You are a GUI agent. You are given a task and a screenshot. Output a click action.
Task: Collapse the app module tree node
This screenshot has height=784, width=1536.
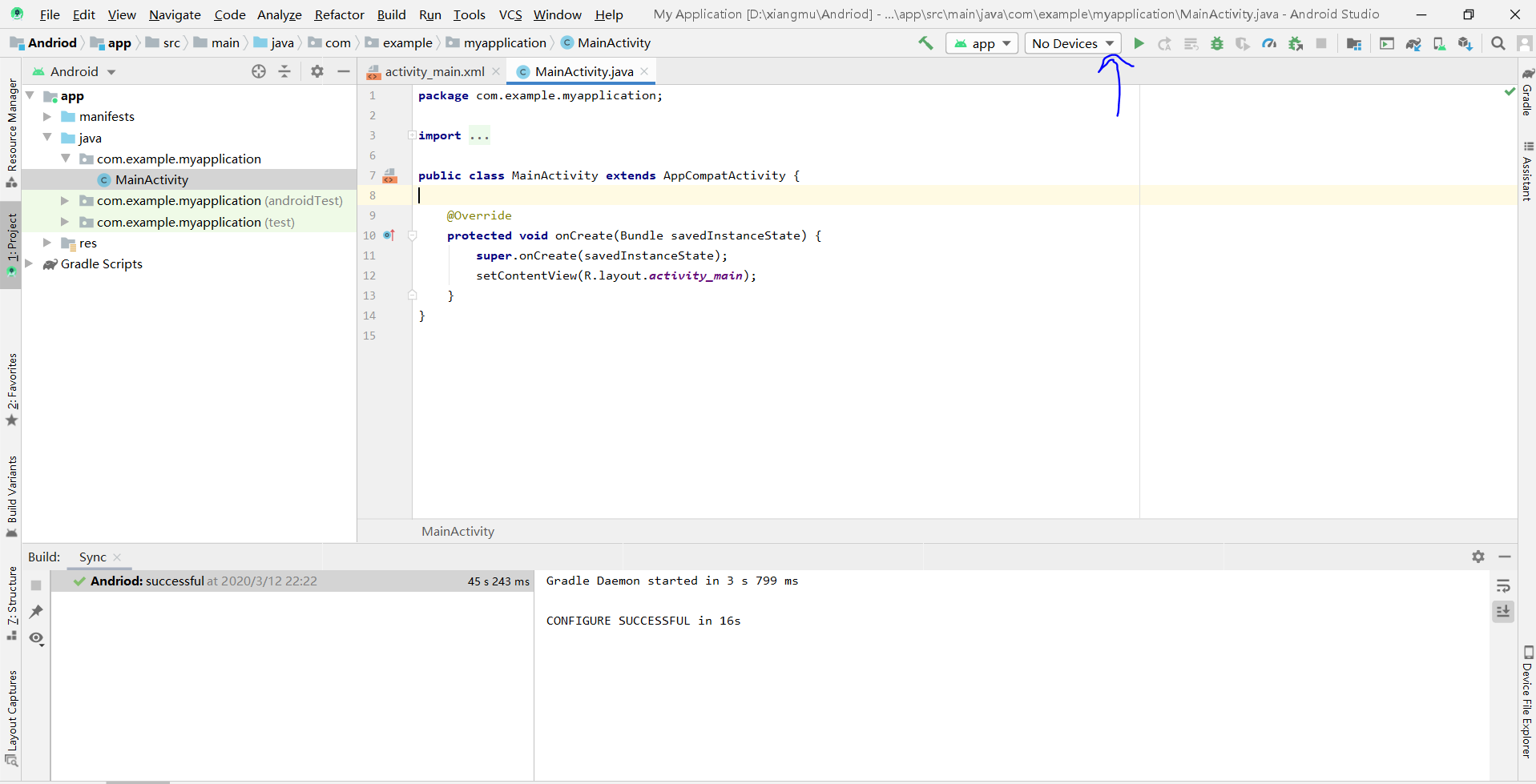(30, 95)
